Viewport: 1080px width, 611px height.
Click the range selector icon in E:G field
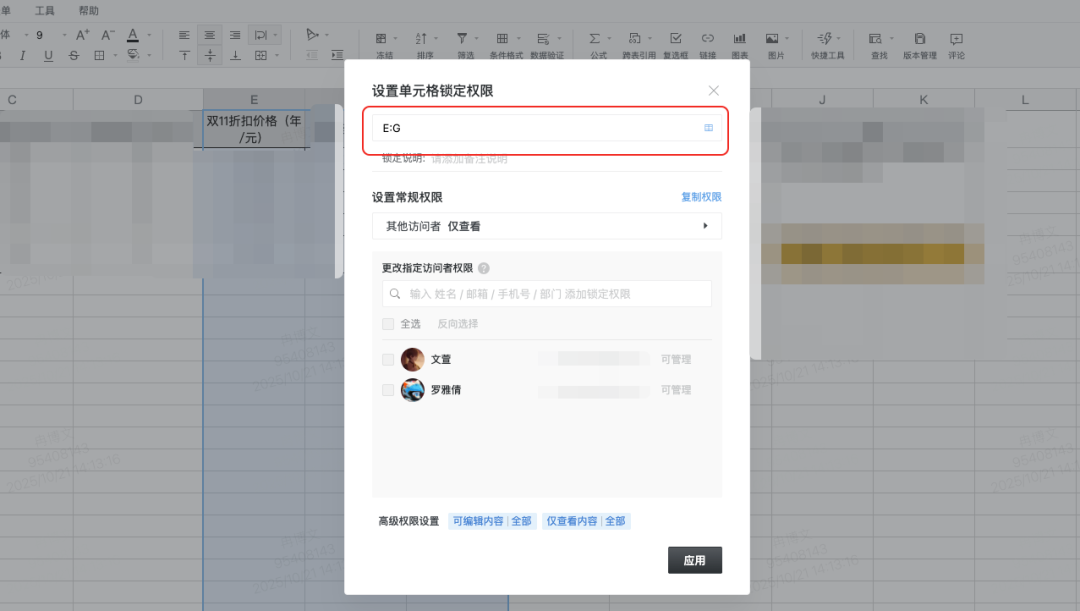tap(709, 128)
